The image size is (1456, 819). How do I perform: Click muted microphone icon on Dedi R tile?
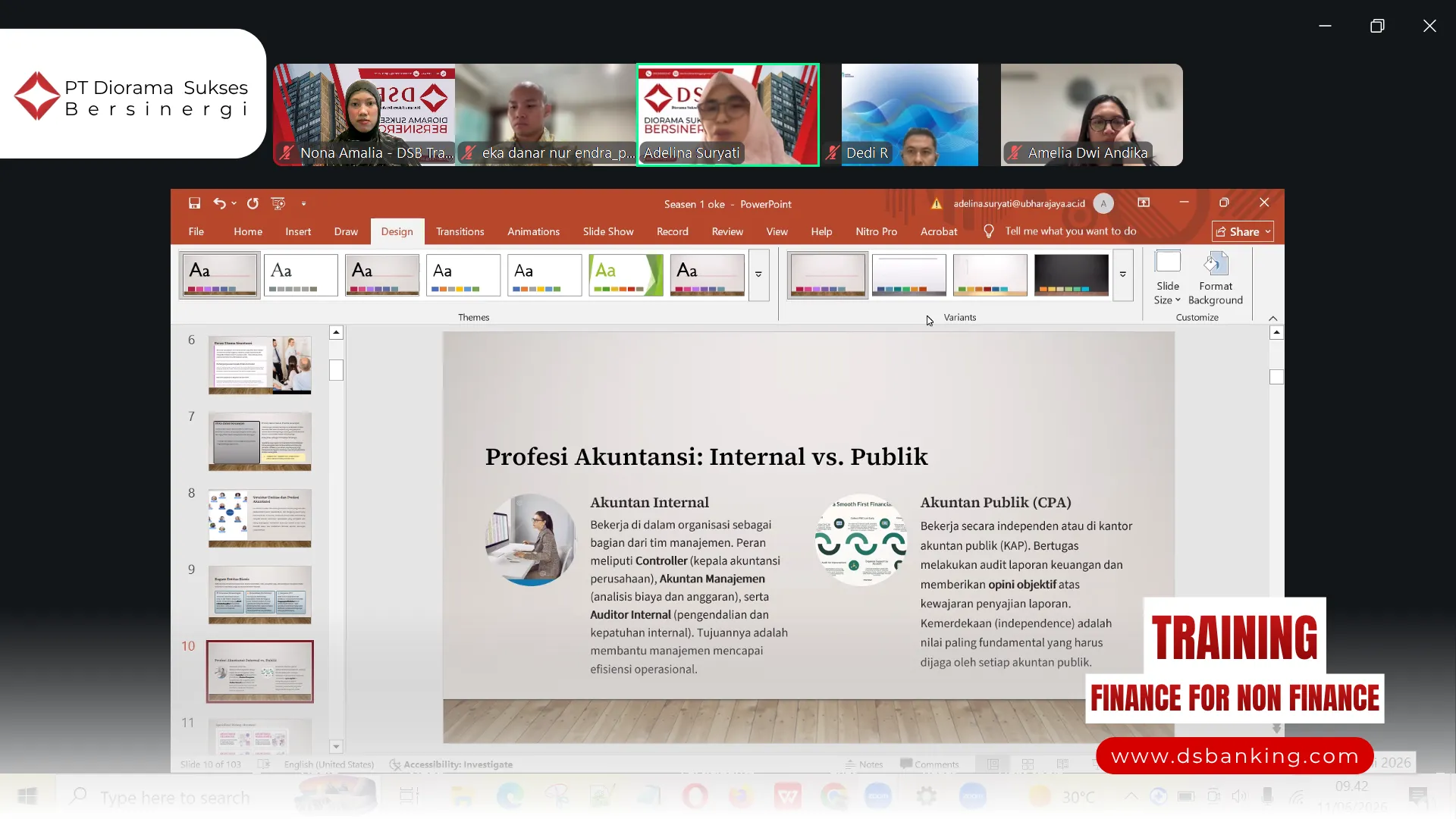832,152
